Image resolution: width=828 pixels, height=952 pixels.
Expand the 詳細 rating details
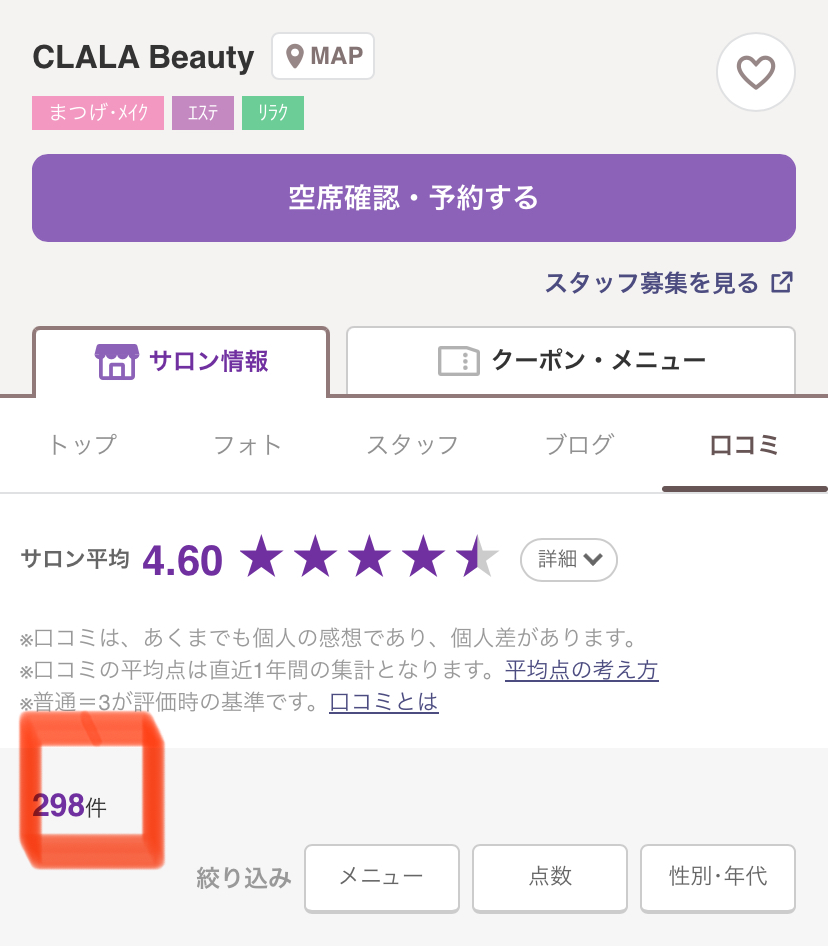click(569, 559)
